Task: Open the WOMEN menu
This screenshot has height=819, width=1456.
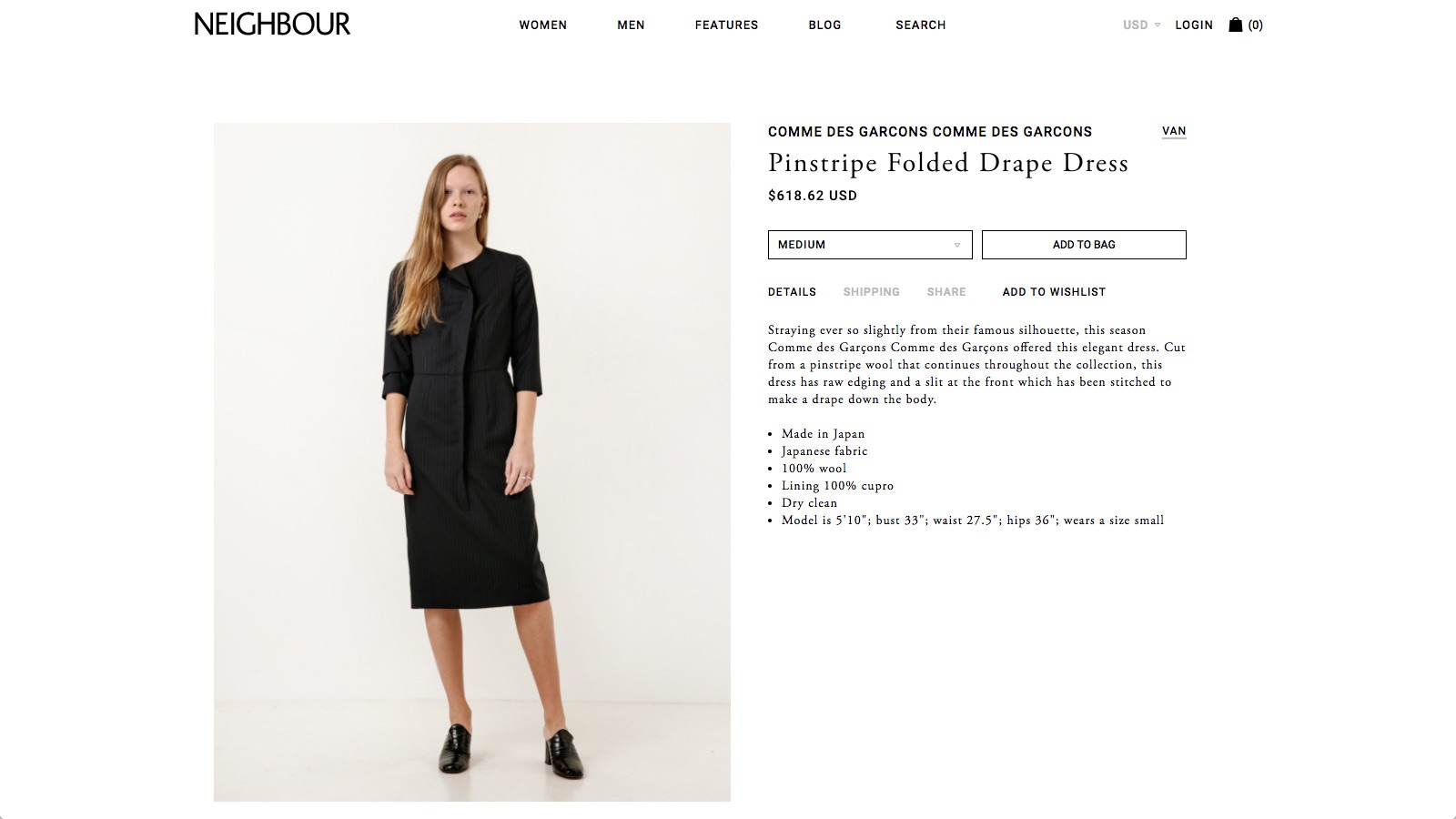Action: pos(543,25)
